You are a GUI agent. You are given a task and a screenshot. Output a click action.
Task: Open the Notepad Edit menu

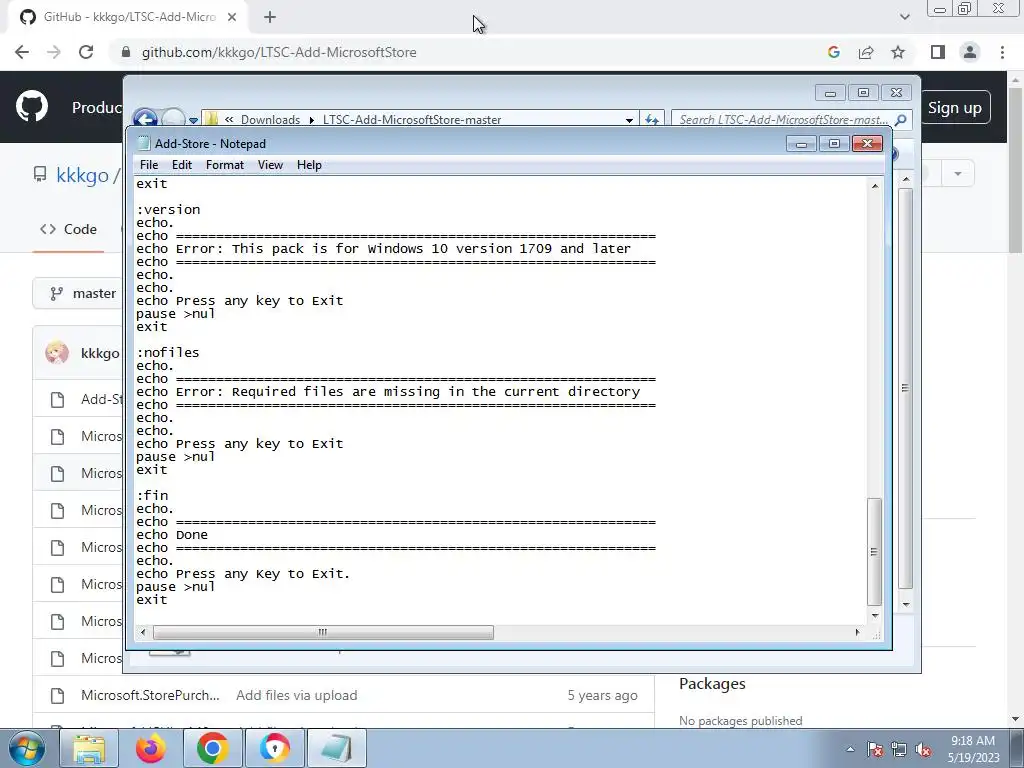(x=182, y=165)
